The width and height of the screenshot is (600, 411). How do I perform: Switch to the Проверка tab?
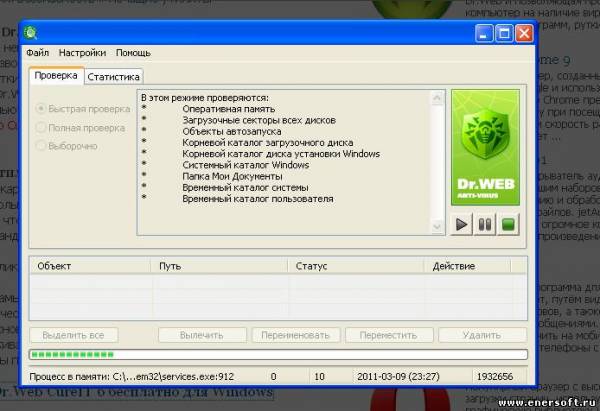pyautogui.click(x=56, y=76)
